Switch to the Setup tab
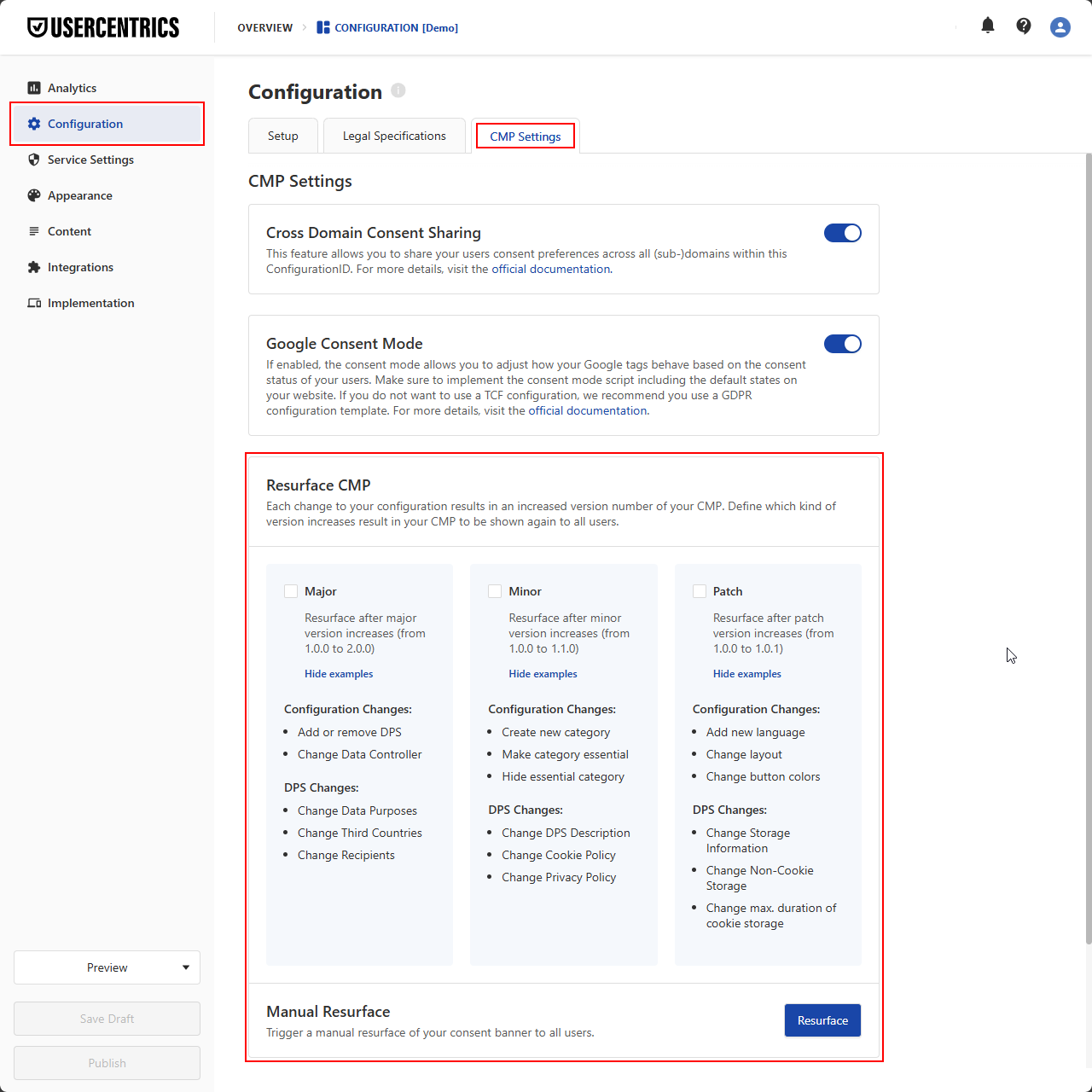This screenshot has height=1092, width=1092. pyautogui.click(x=283, y=136)
